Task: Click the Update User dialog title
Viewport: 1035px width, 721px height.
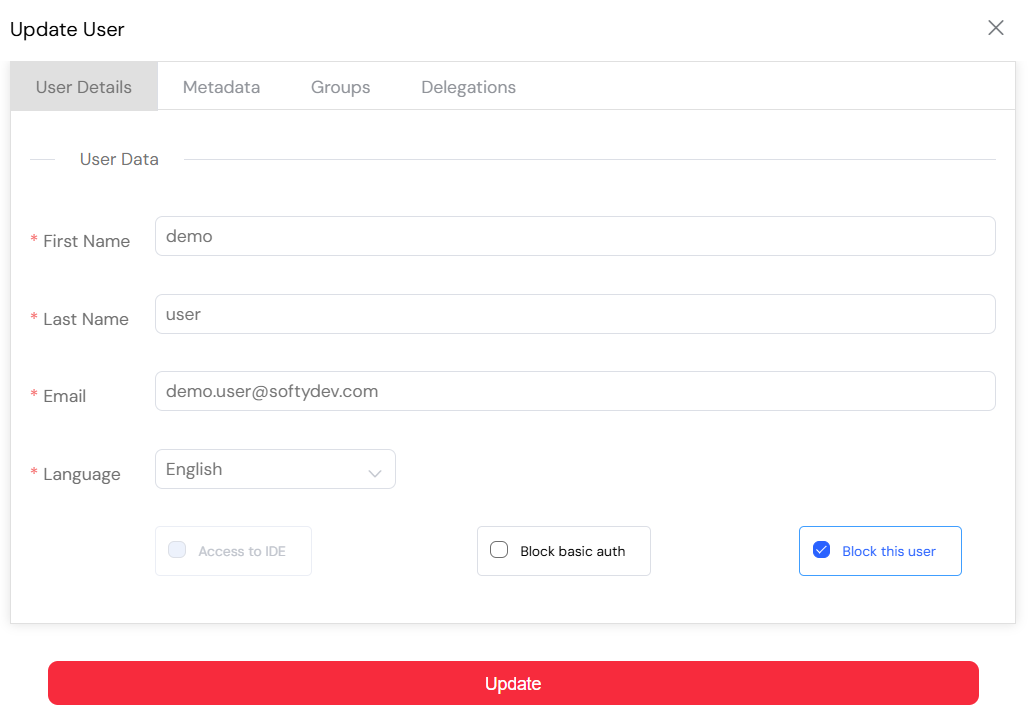Action: click(x=67, y=30)
